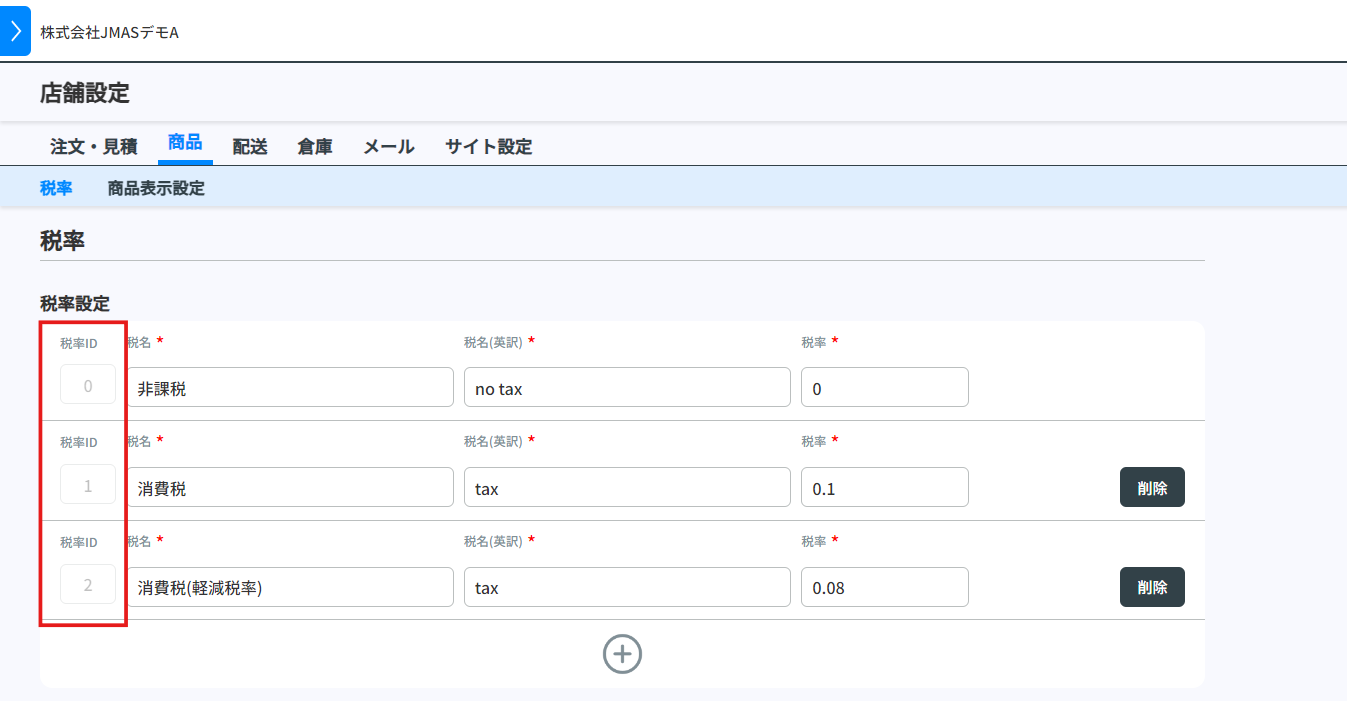This screenshot has height=701, width=1347.
Task: Focus the 'no tax' English name field
Action: (627, 388)
